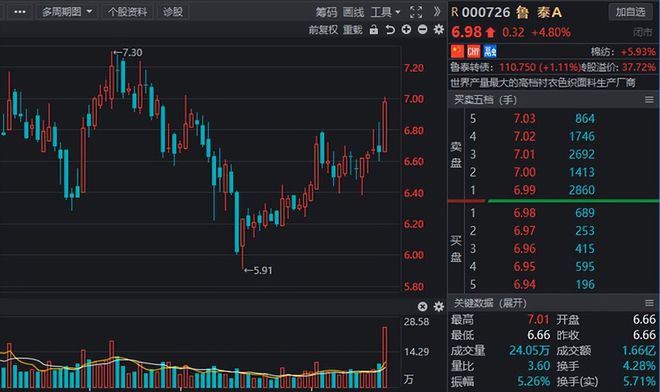The height and width of the screenshot is (392, 660).
Task: Zoom out chart with minus icon
Action: [423, 29]
